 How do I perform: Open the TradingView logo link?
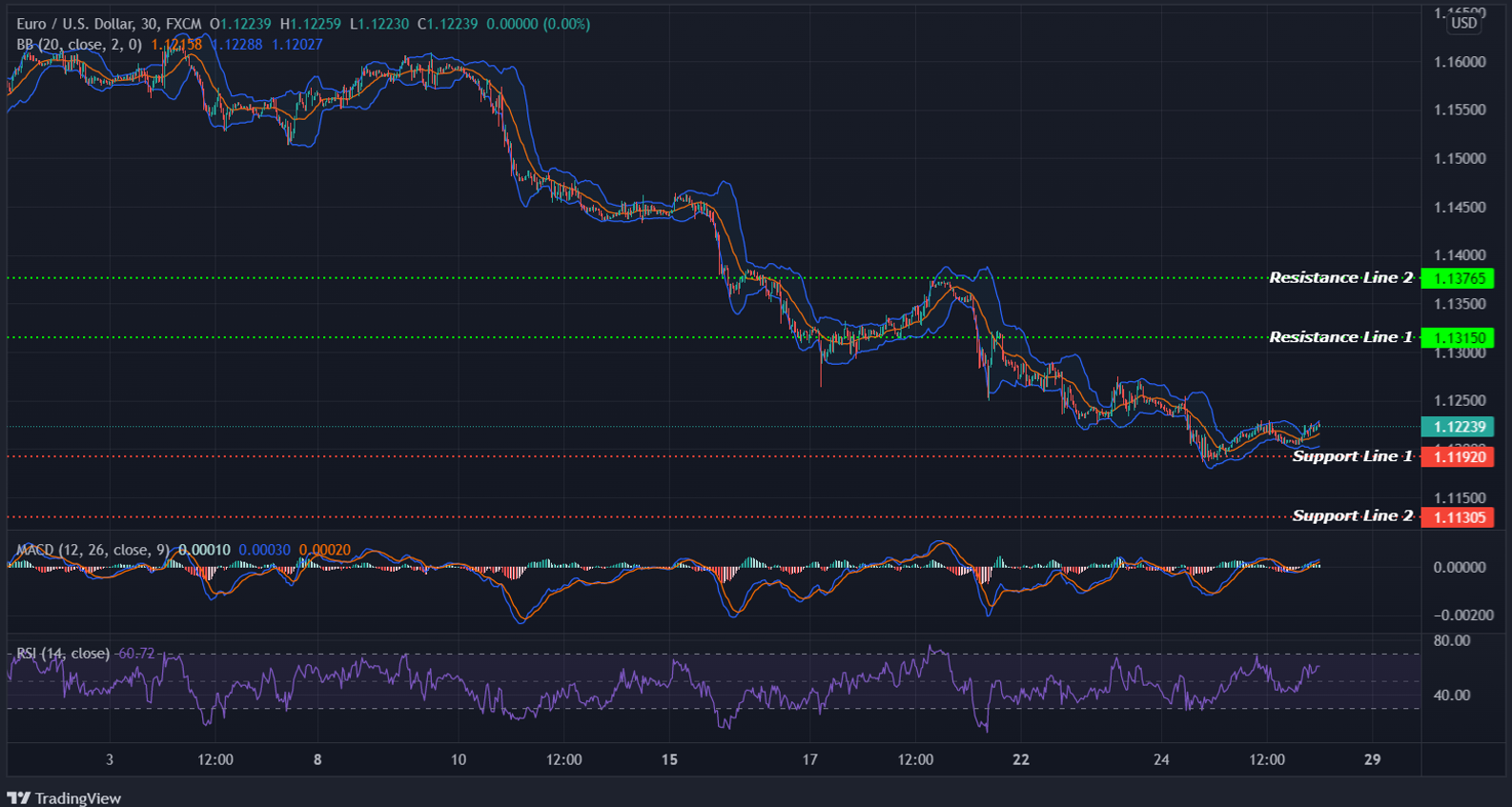(x=65, y=797)
